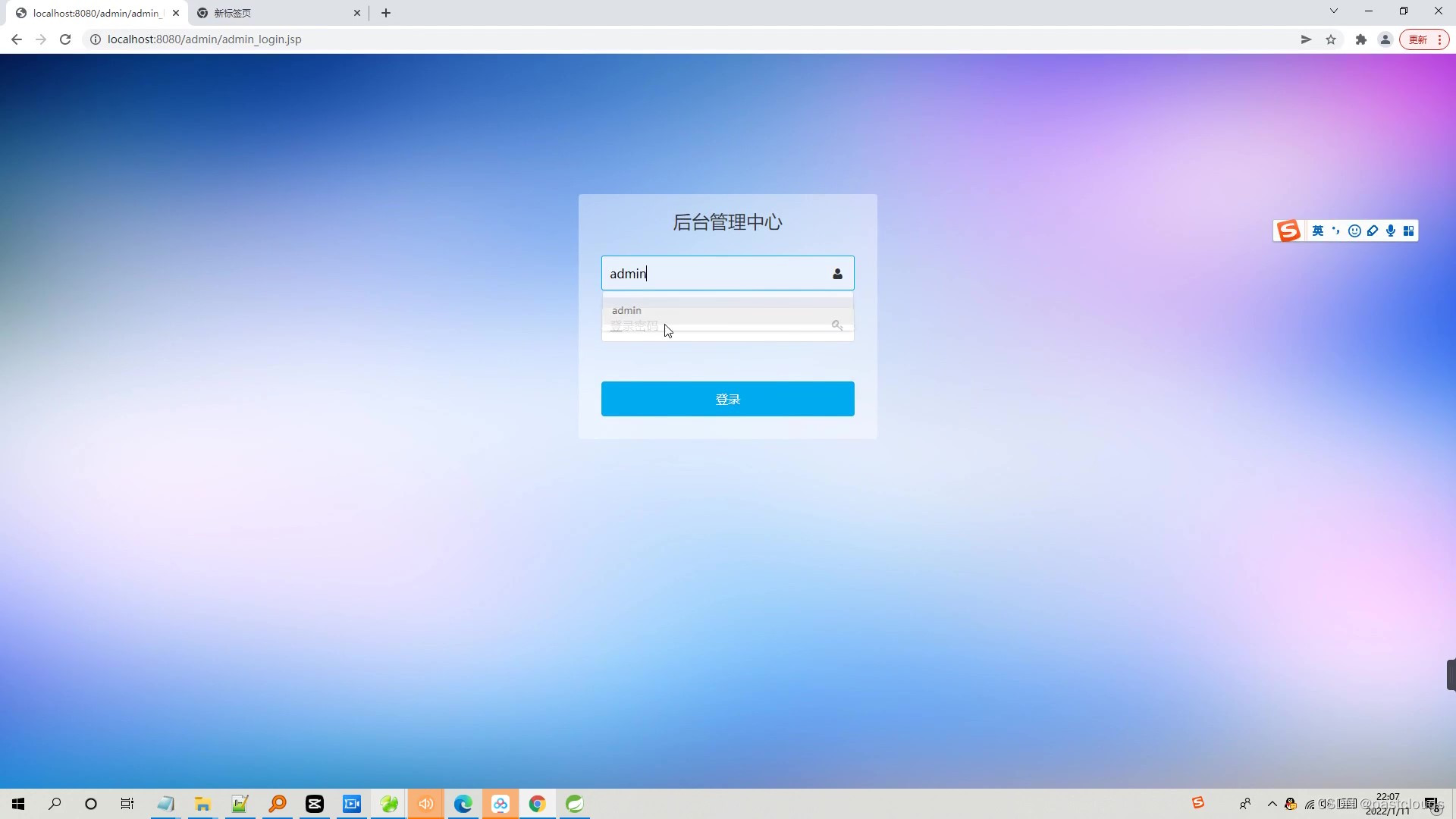Click the Sogou emoji face icon

point(1354,231)
